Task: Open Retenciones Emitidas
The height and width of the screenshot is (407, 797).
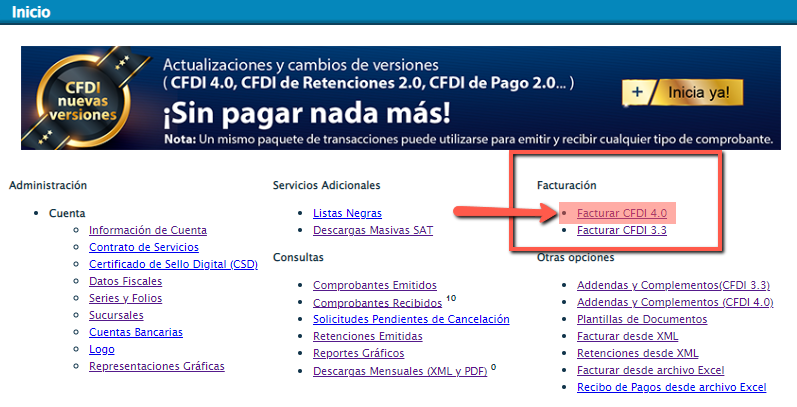Action: (367, 336)
